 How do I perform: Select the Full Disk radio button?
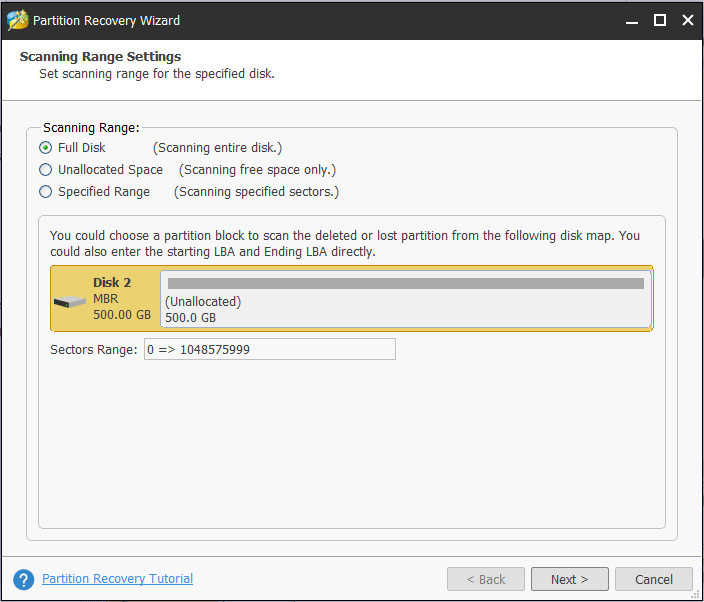point(45,148)
